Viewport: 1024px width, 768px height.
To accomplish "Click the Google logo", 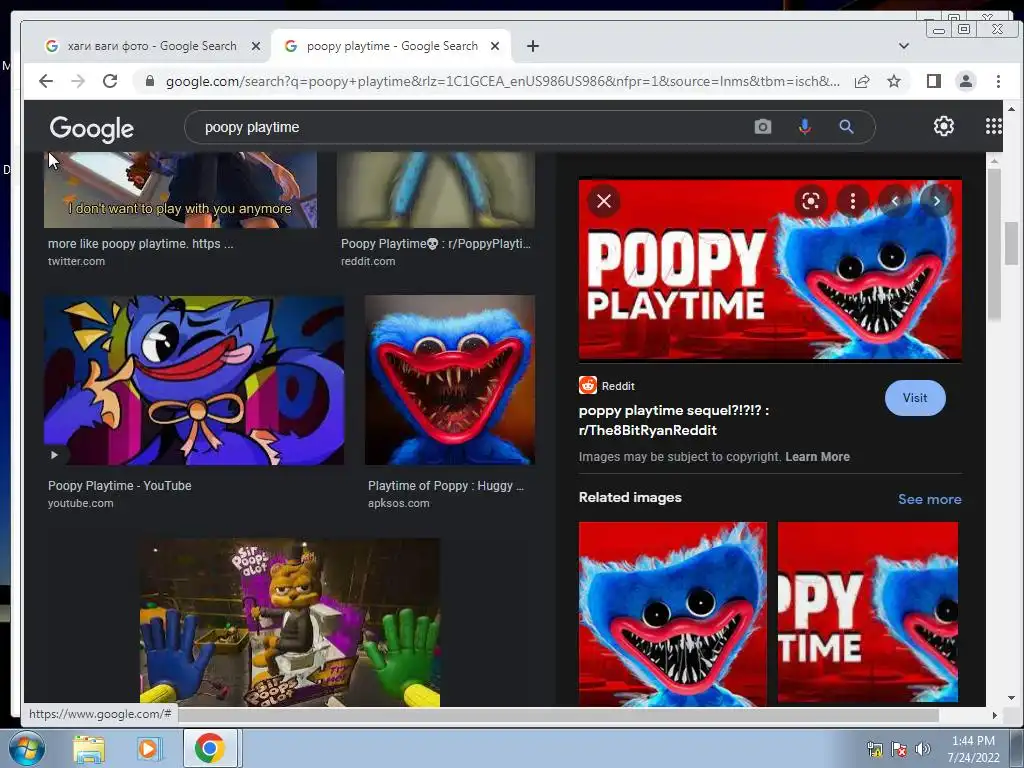I will tap(91, 128).
